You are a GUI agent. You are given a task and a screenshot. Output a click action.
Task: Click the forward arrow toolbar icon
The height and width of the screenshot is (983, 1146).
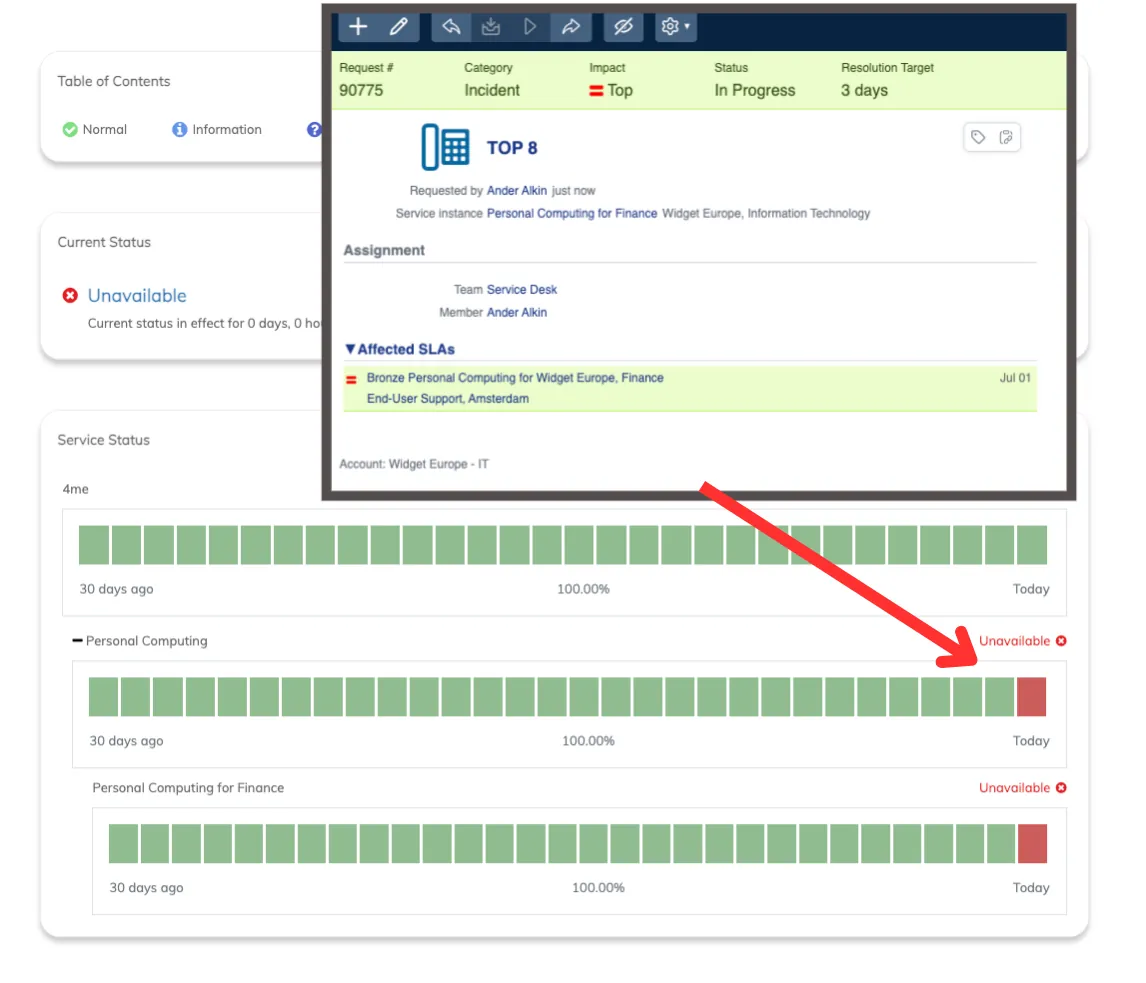click(571, 27)
